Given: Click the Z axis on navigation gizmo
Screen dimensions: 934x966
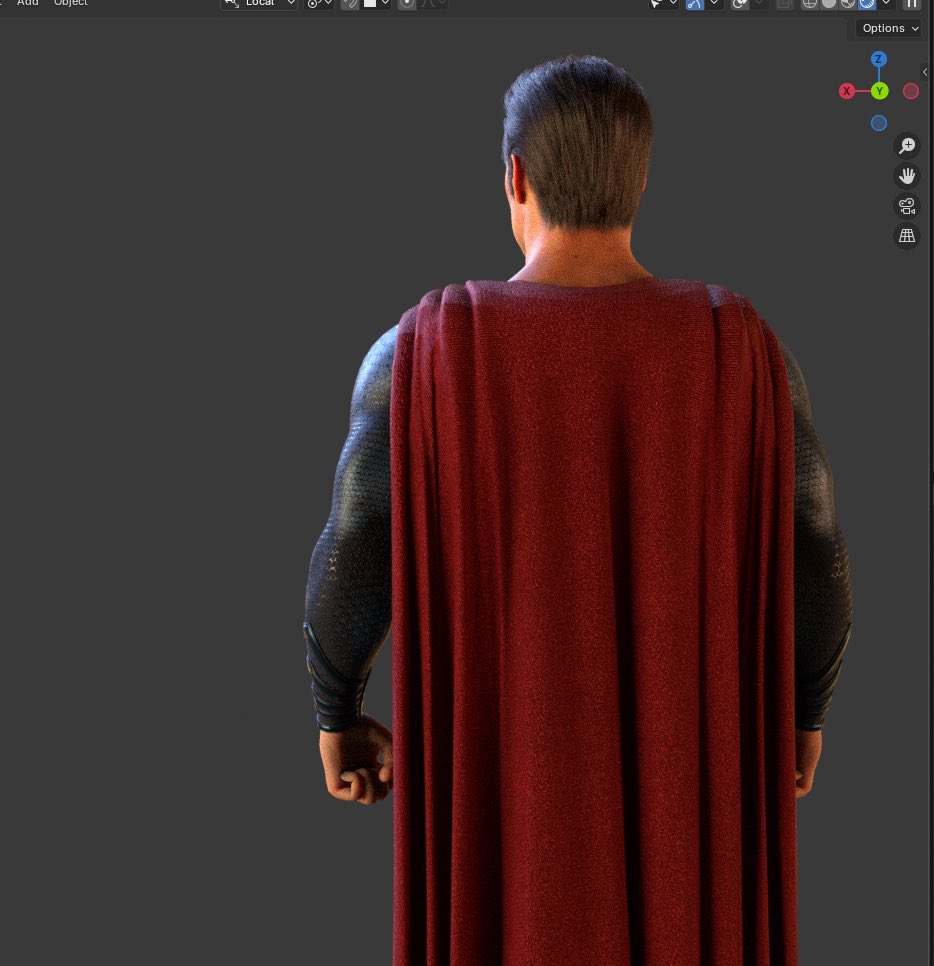Looking at the screenshot, I should click(x=878, y=60).
